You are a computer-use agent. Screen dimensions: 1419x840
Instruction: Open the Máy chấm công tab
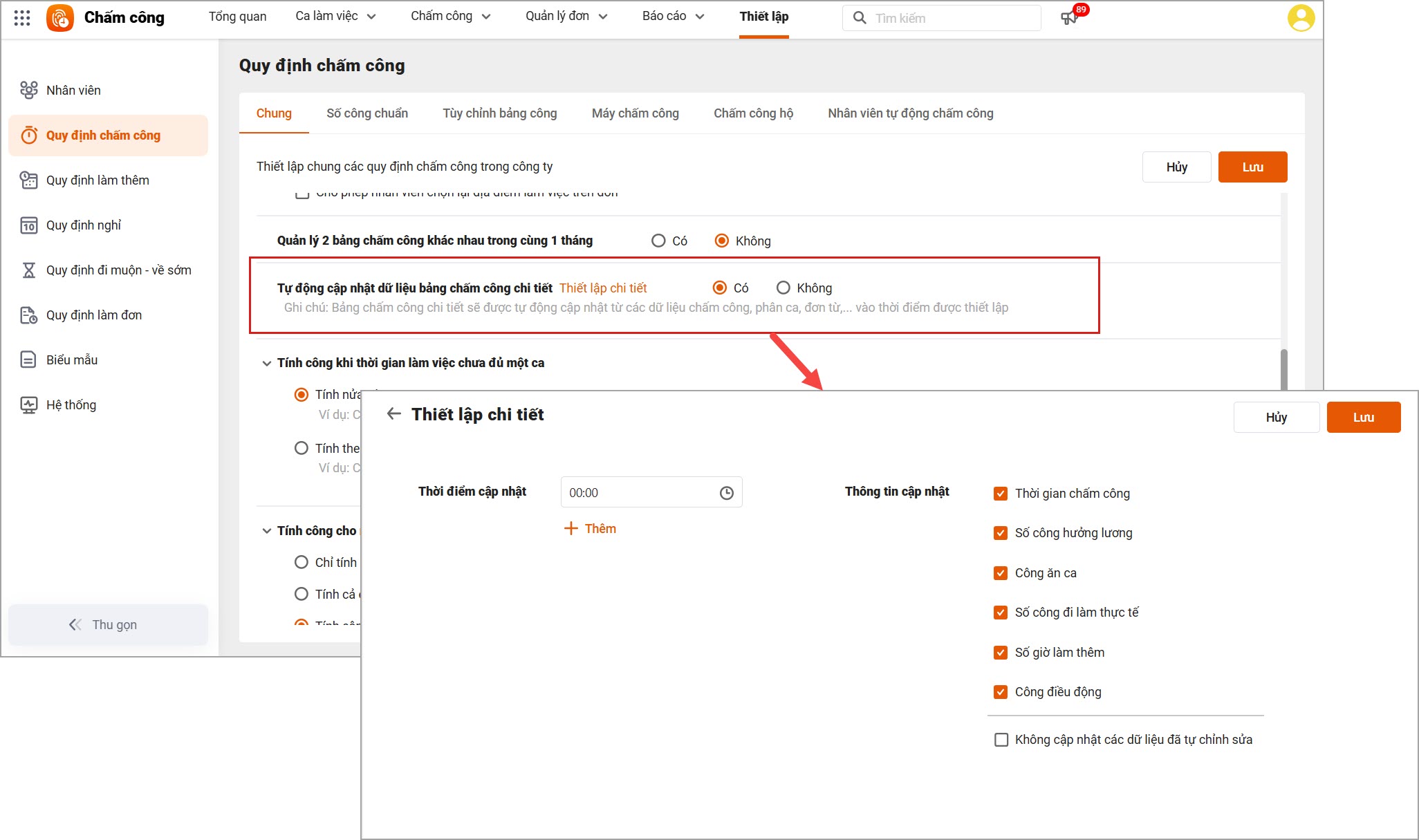(635, 113)
